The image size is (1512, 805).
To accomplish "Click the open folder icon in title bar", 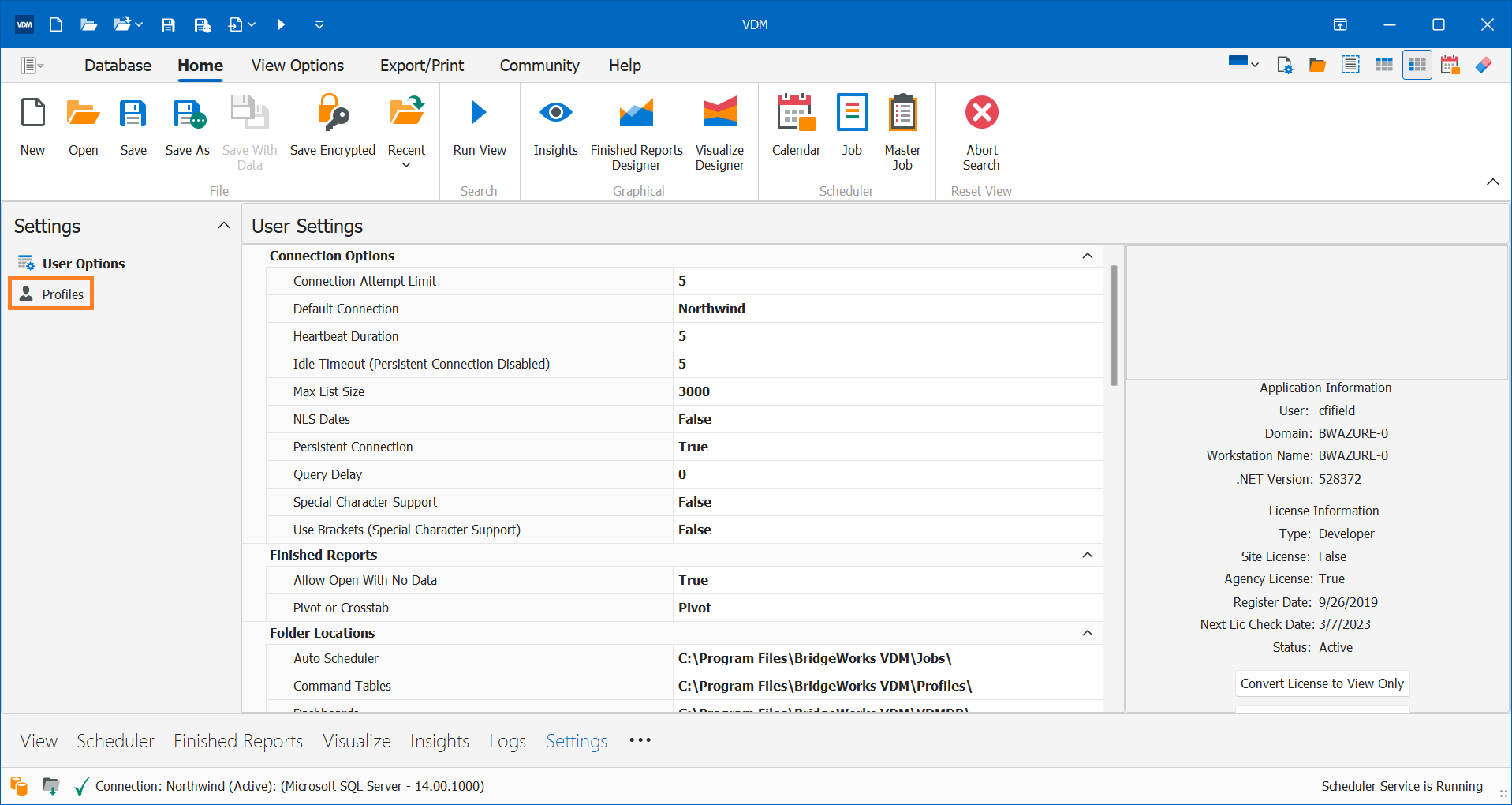I will pyautogui.click(x=88, y=24).
